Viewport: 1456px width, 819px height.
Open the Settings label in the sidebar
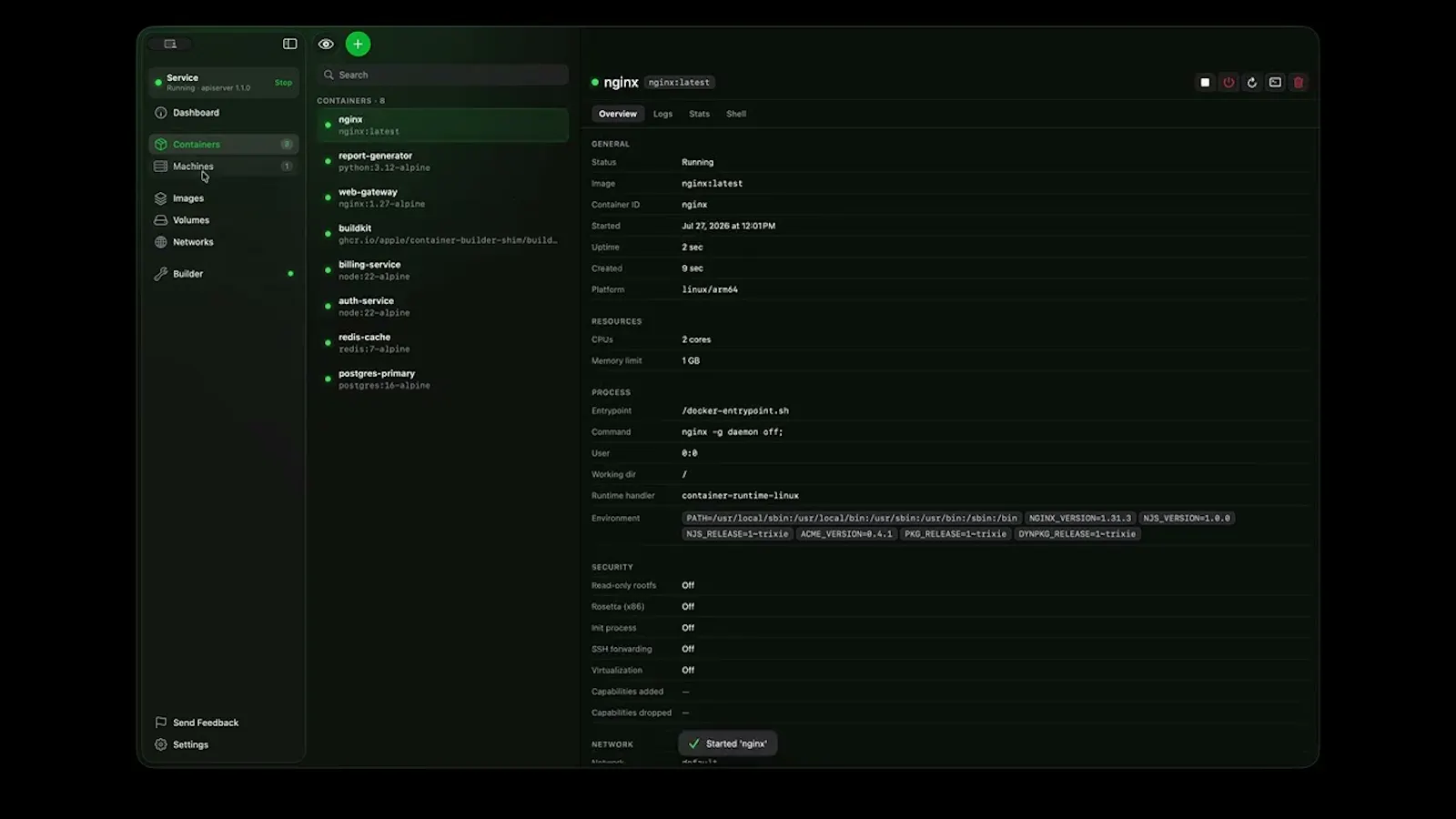click(191, 744)
